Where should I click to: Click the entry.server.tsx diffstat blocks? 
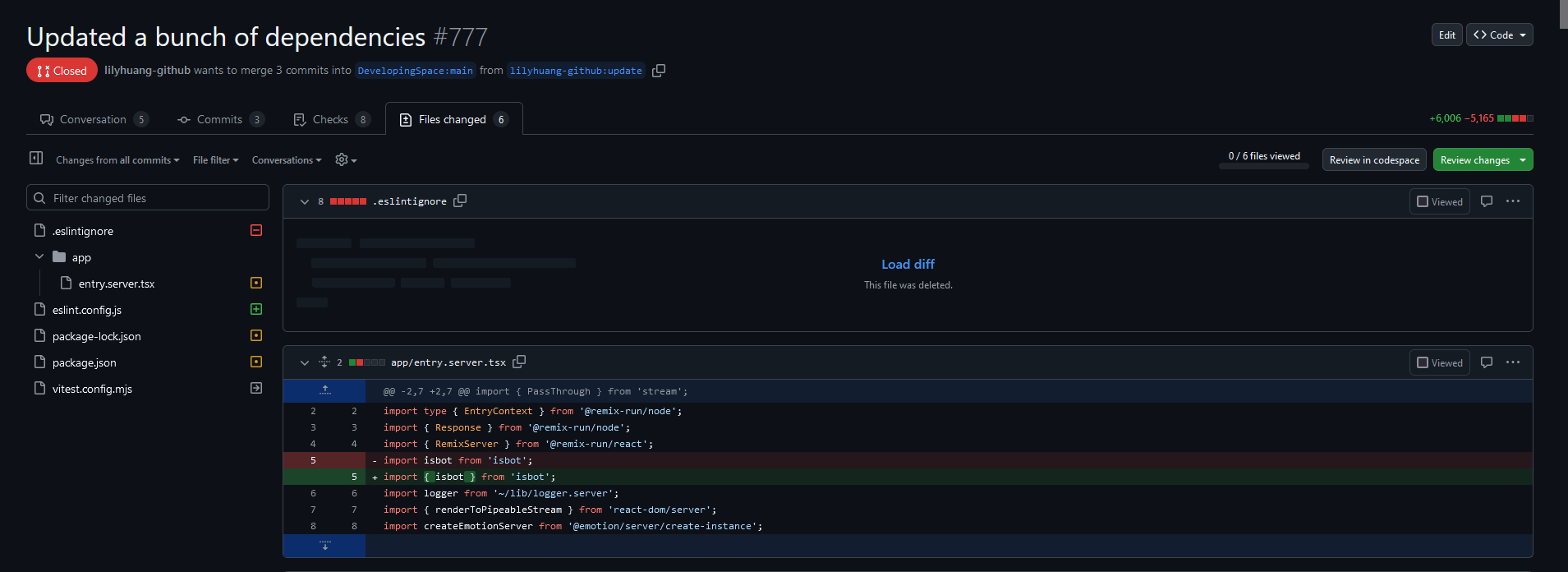tap(367, 362)
